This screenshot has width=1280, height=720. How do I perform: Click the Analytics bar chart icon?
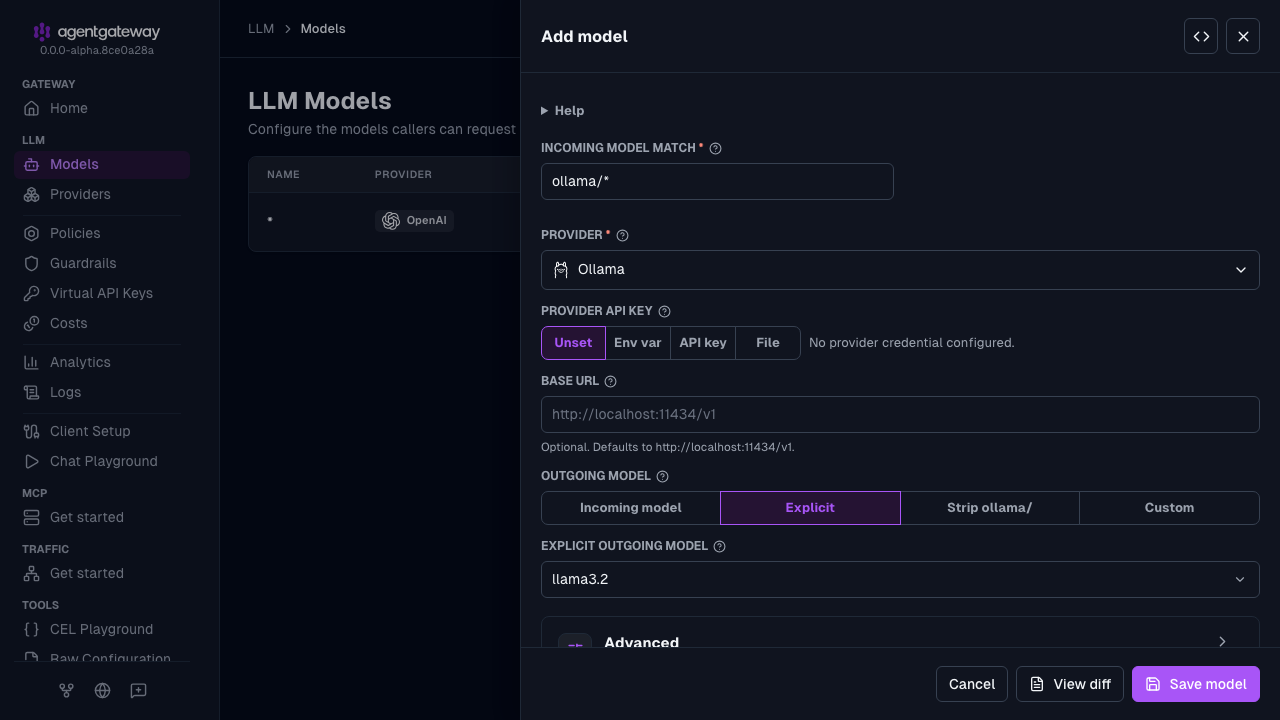coord(32,362)
